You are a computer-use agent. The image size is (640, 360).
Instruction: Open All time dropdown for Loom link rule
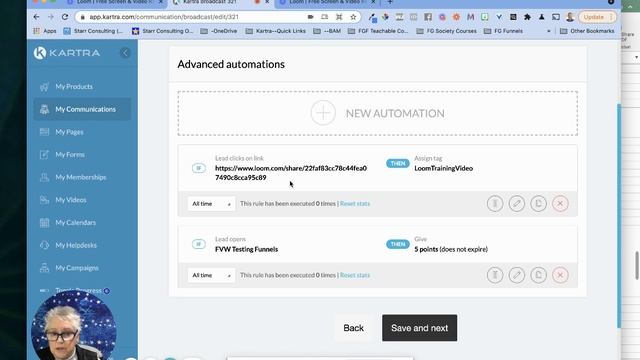211,204
